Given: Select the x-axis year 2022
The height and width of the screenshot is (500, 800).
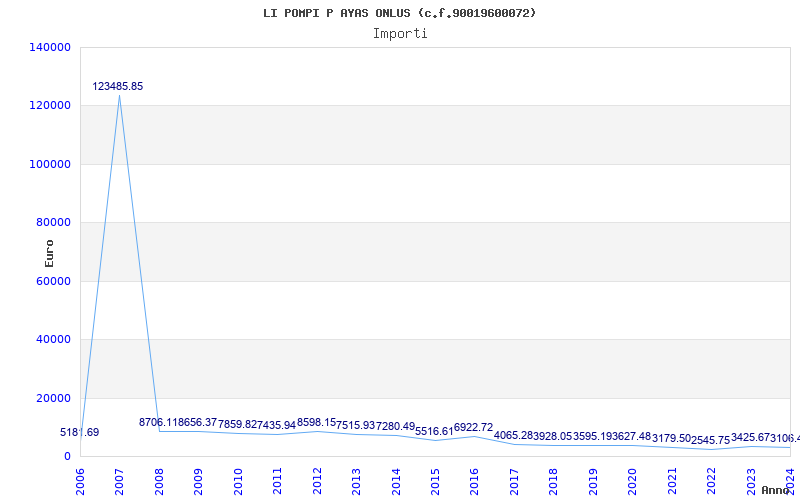Looking at the screenshot, I should click(x=711, y=481).
